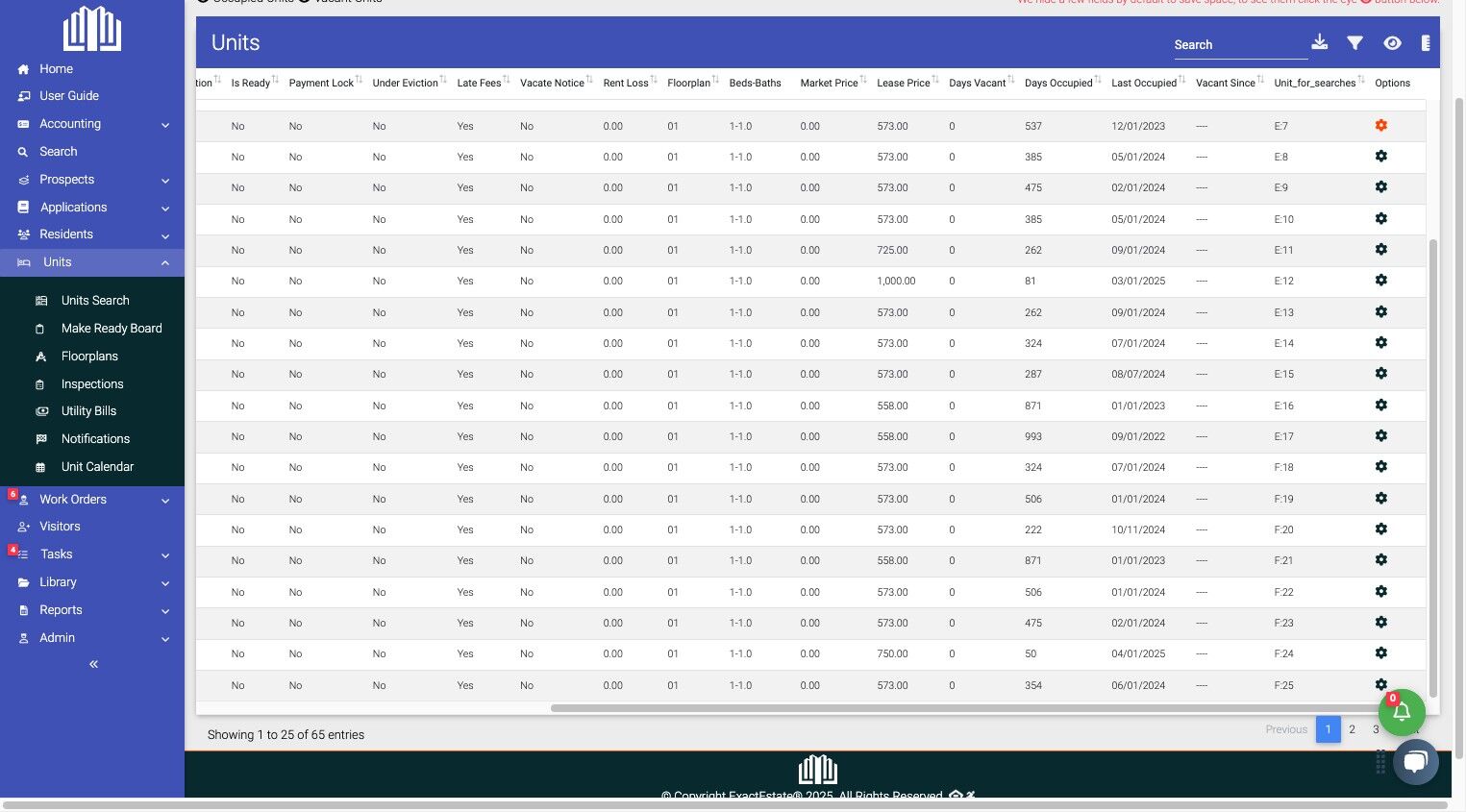Click the Search field in Units header
Image resolution: width=1466 pixels, height=812 pixels.
pos(1239,45)
